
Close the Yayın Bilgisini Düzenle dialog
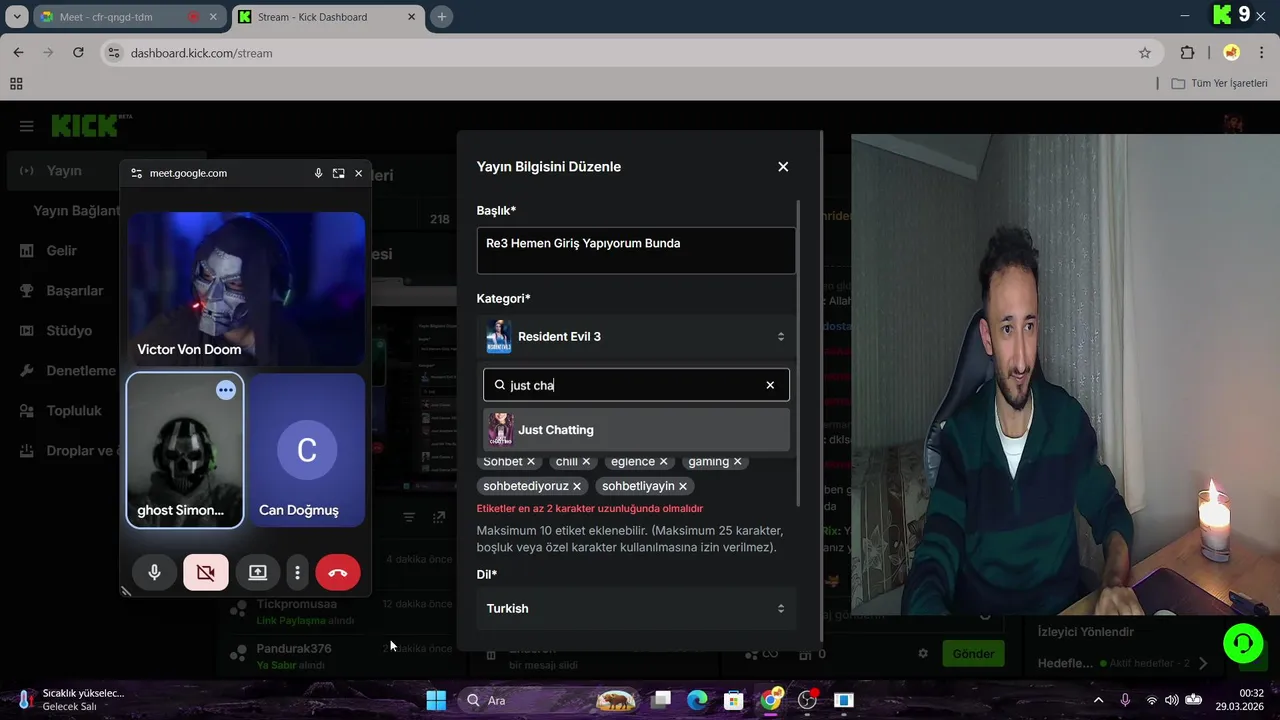coord(783,167)
